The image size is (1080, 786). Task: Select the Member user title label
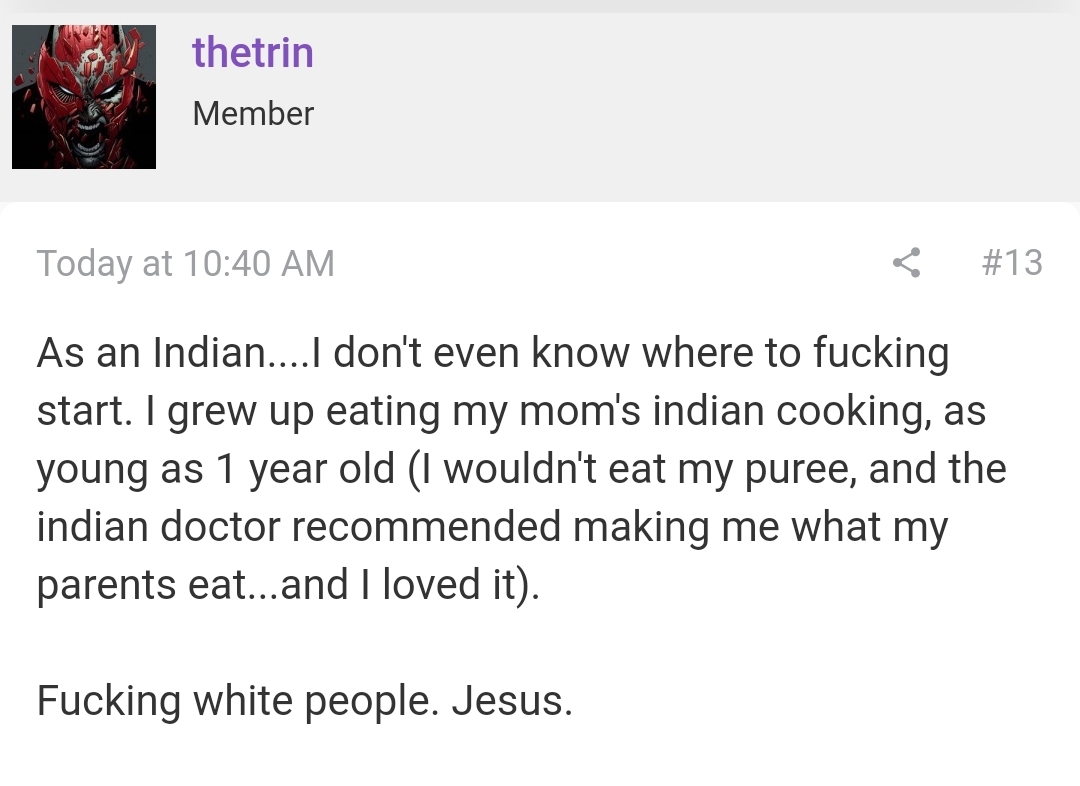tap(253, 114)
